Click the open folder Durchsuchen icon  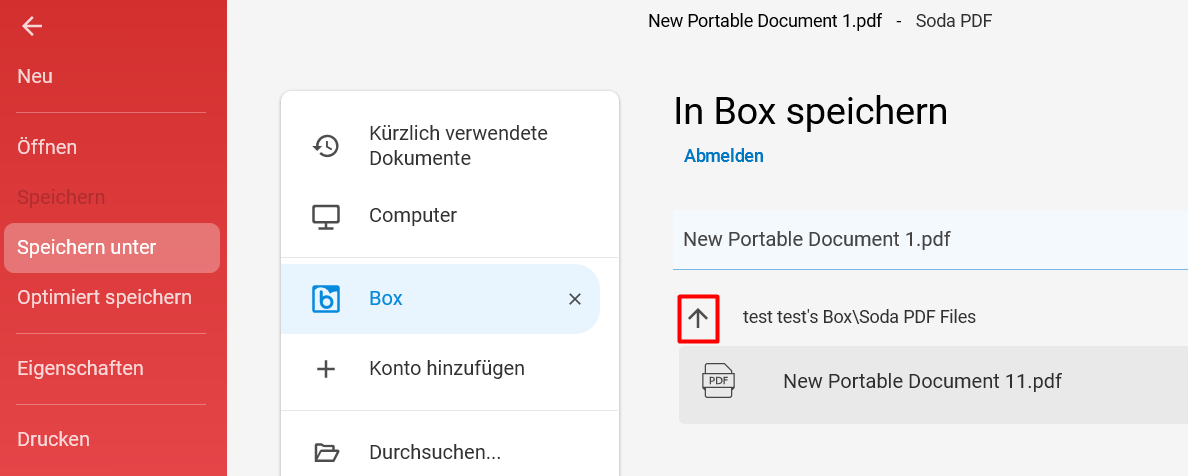(326, 453)
